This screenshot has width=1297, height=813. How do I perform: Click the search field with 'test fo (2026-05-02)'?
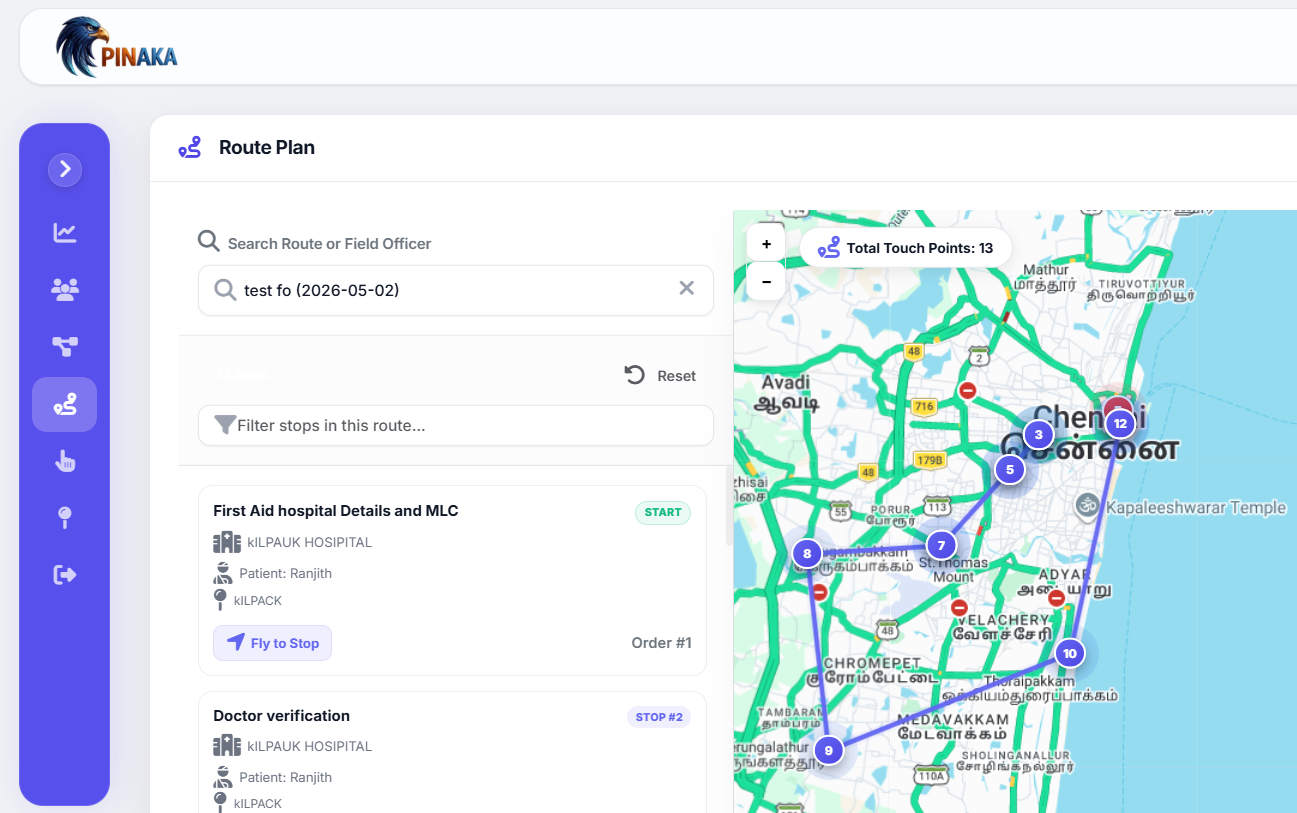(x=456, y=290)
